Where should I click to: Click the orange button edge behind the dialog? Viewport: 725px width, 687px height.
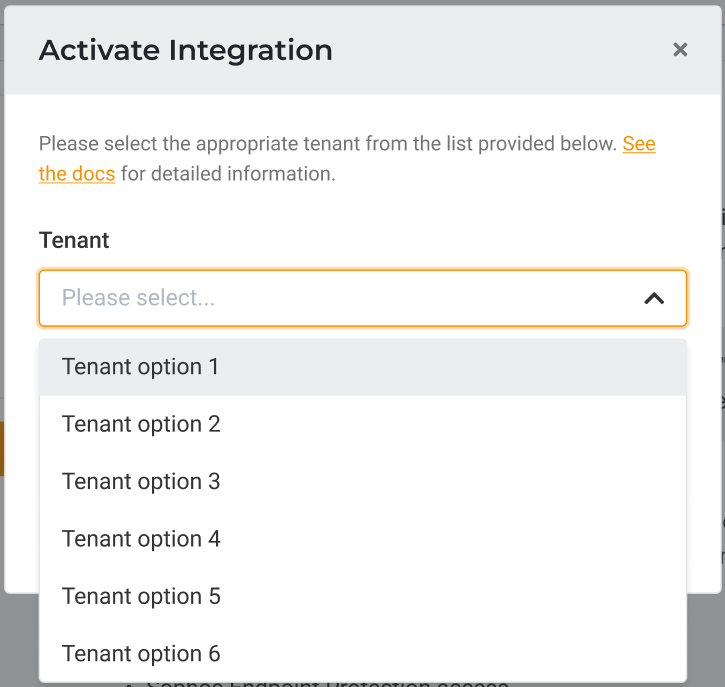[x=2, y=448]
